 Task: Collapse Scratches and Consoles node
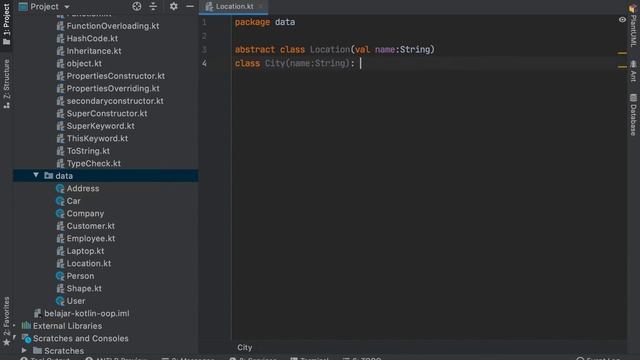click(x=15, y=338)
